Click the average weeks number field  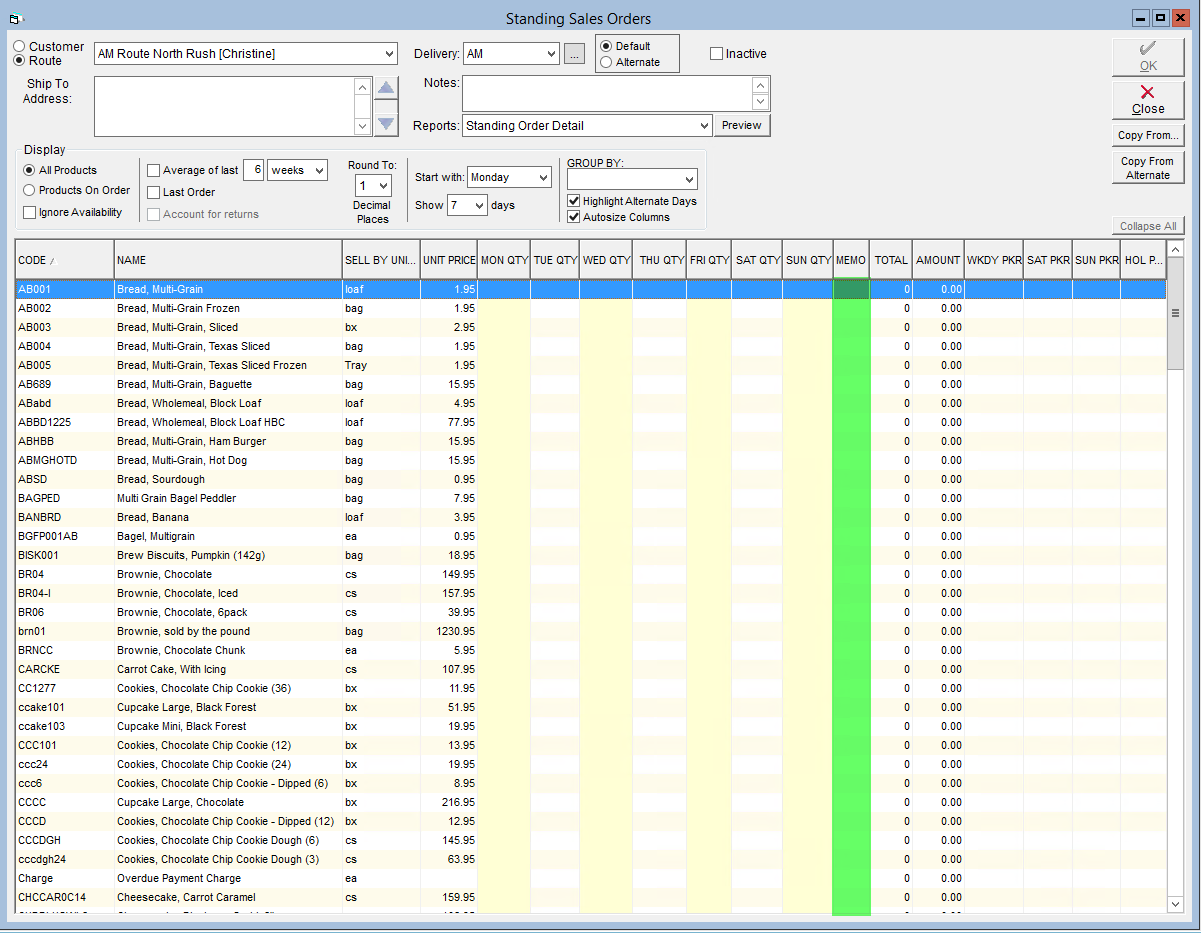click(x=254, y=171)
